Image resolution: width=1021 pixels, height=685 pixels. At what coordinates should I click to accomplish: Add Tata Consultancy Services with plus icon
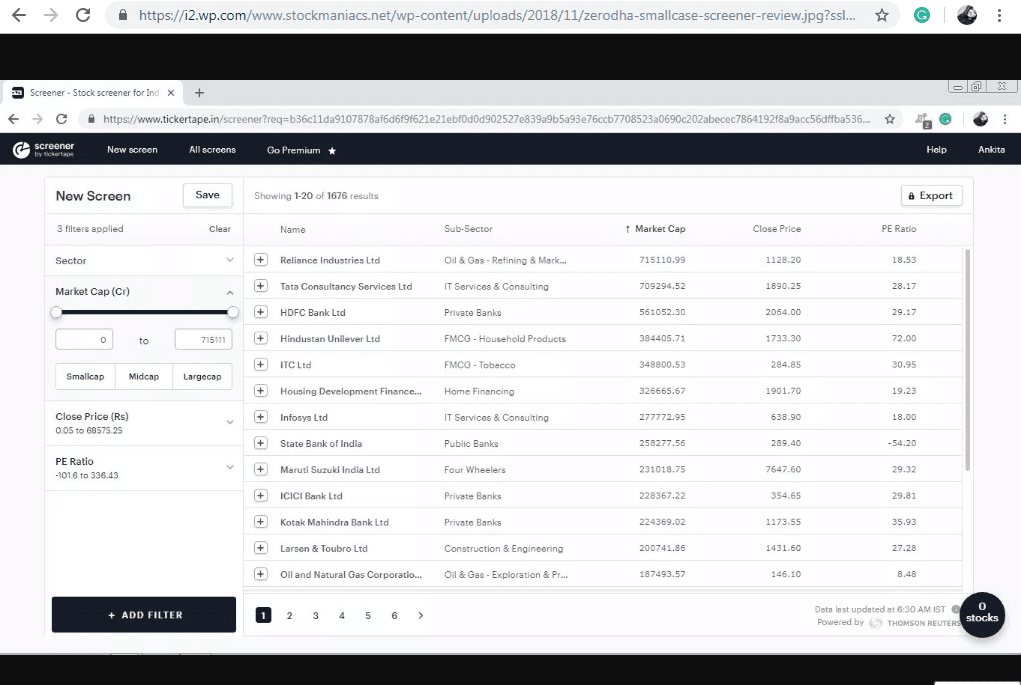(260, 286)
